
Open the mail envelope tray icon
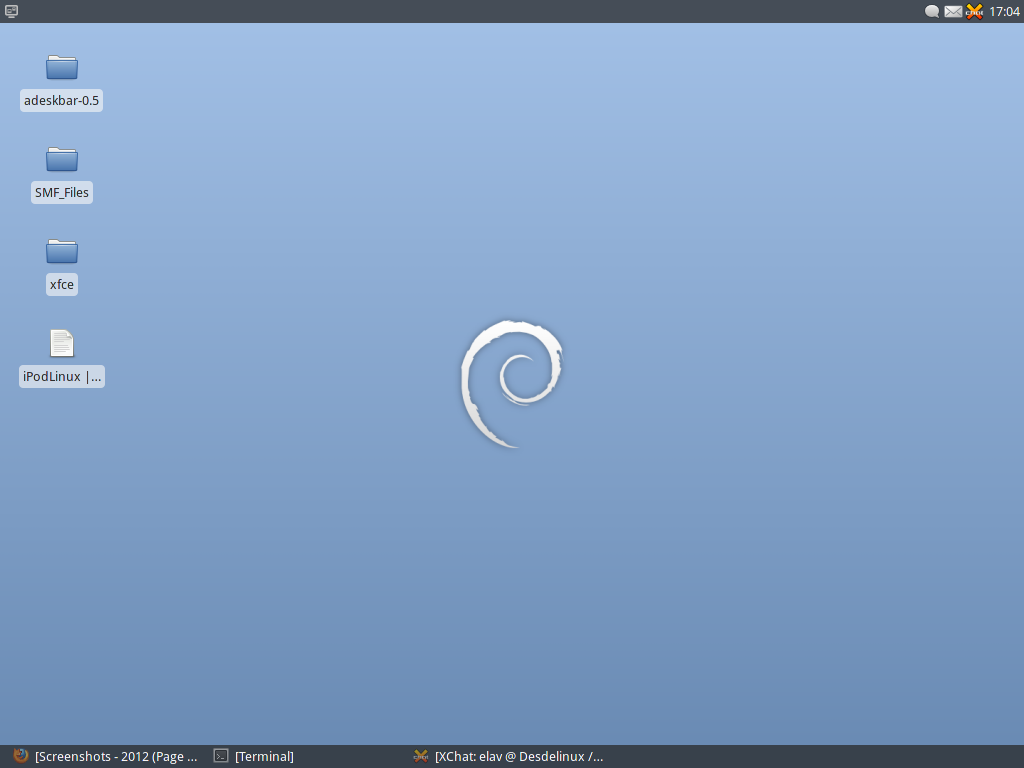point(953,11)
